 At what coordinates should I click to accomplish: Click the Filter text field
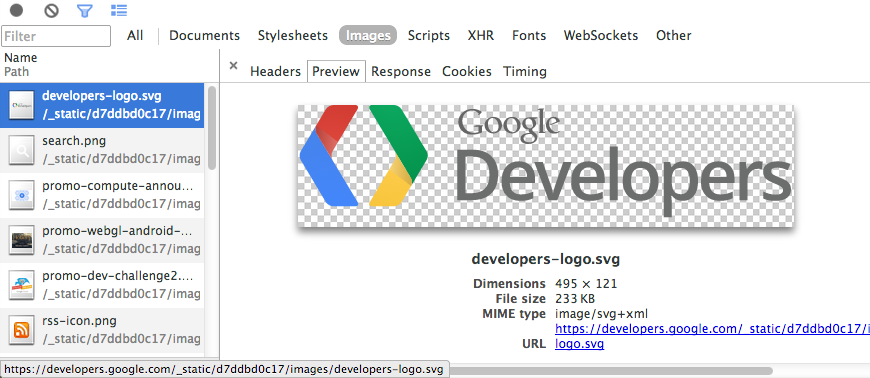click(x=56, y=36)
